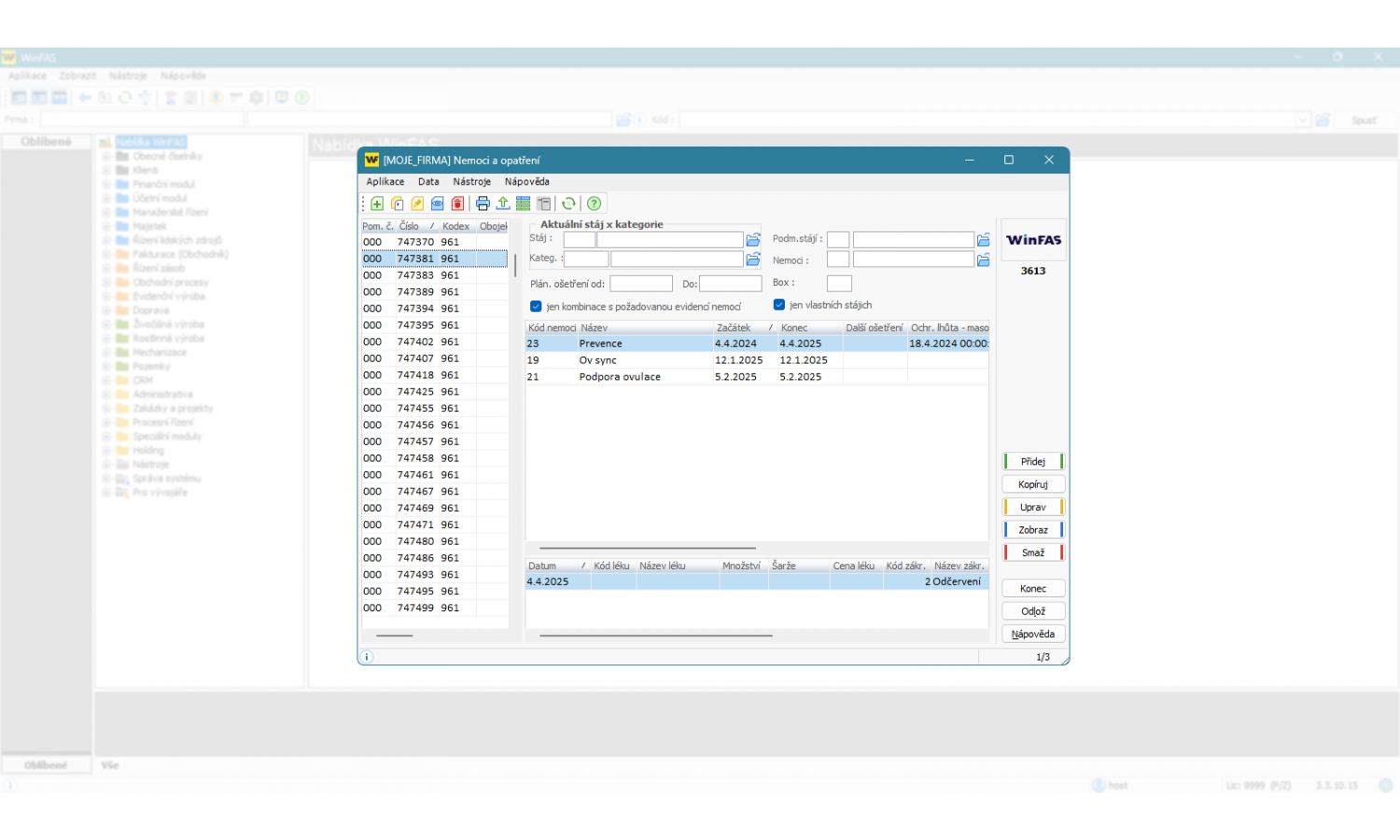This screenshot has height=840, width=1400.
Task: Uncheck 'jen kombinace s požadovanou evidencí nemocí'
Action: click(x=536, y=306)
